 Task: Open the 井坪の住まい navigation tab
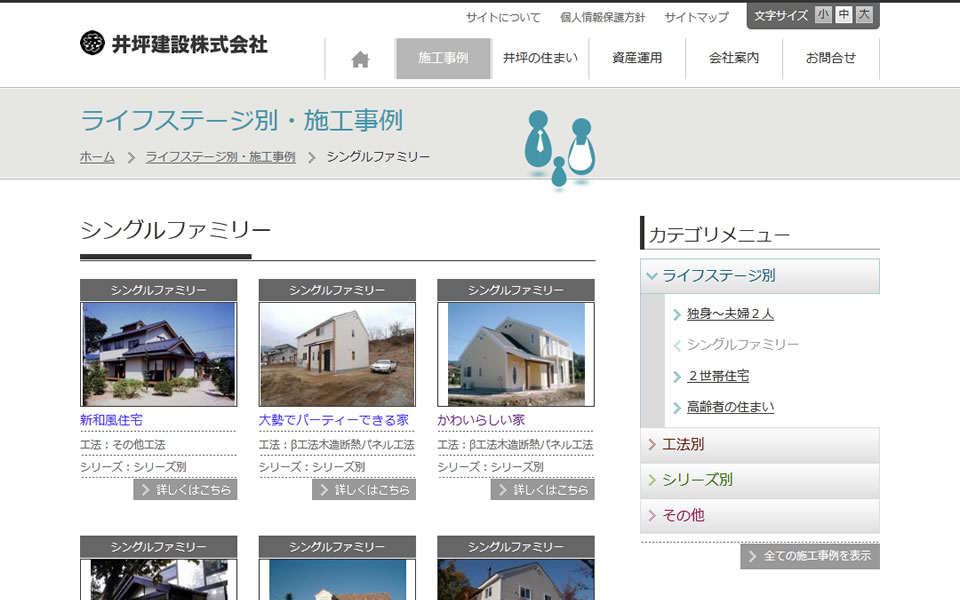[540, 58]
